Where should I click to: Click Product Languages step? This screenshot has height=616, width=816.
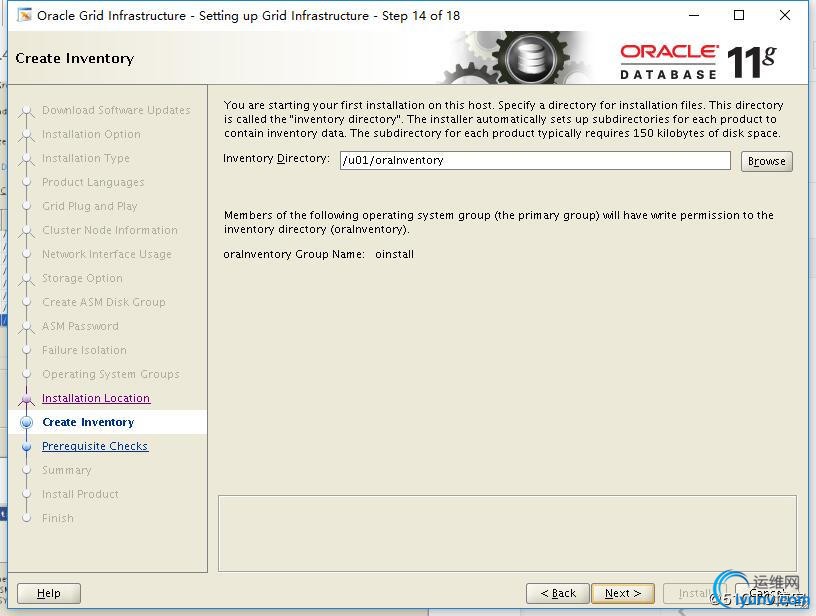click(x=93, y=182)
